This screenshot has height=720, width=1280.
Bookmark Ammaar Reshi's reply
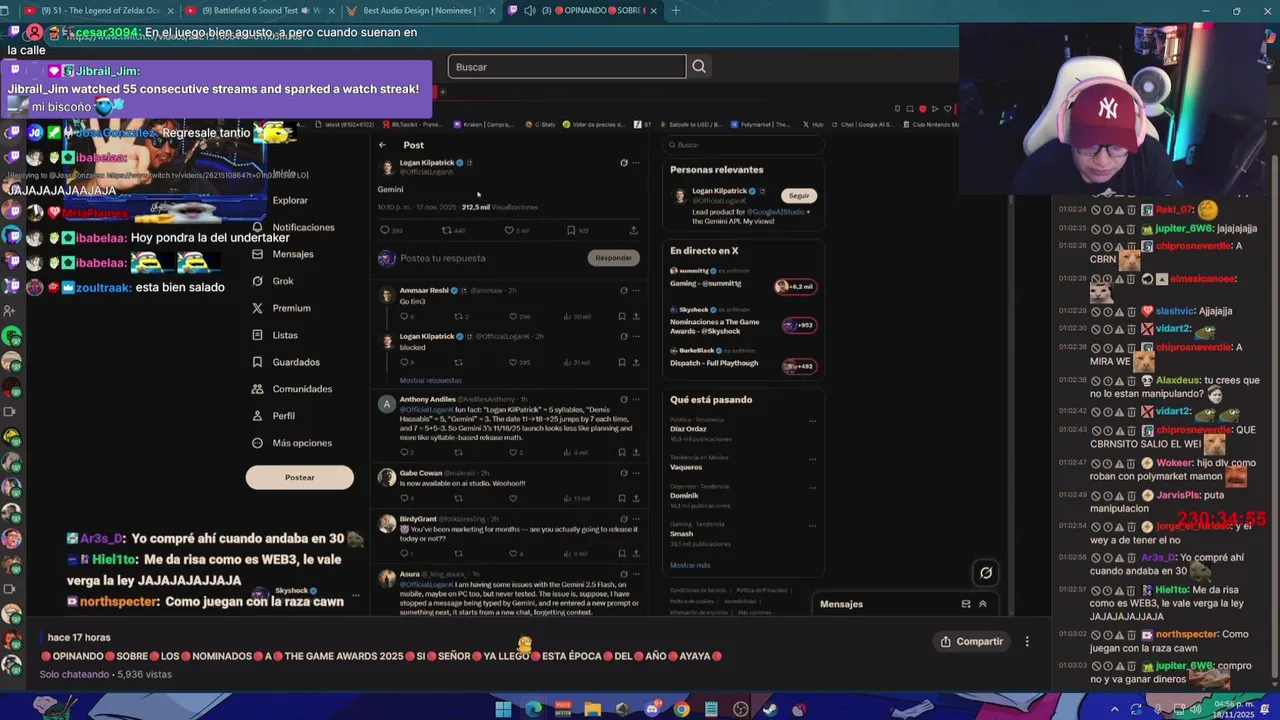tap(622, 317)
